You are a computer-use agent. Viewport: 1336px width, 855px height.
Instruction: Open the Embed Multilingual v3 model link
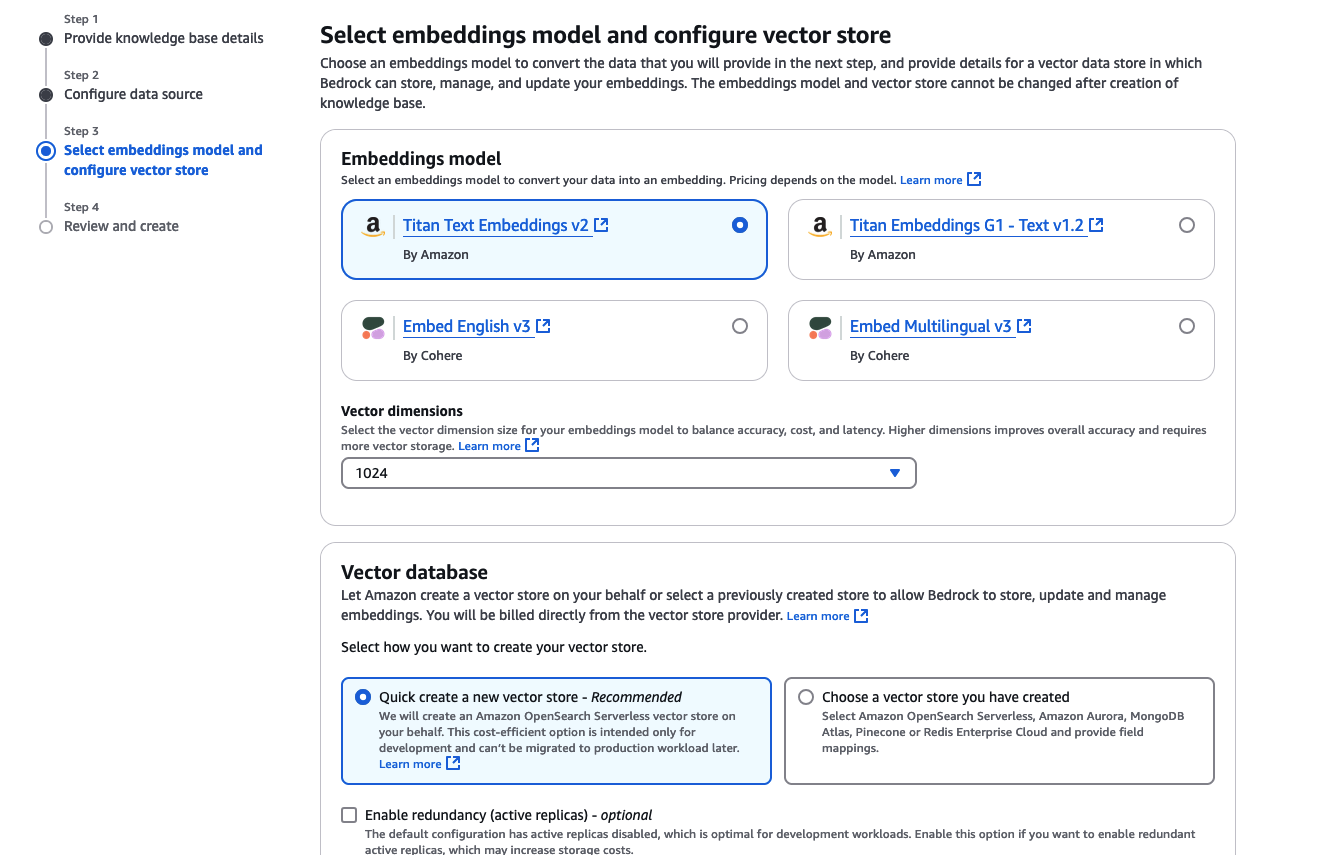point(930,326)
